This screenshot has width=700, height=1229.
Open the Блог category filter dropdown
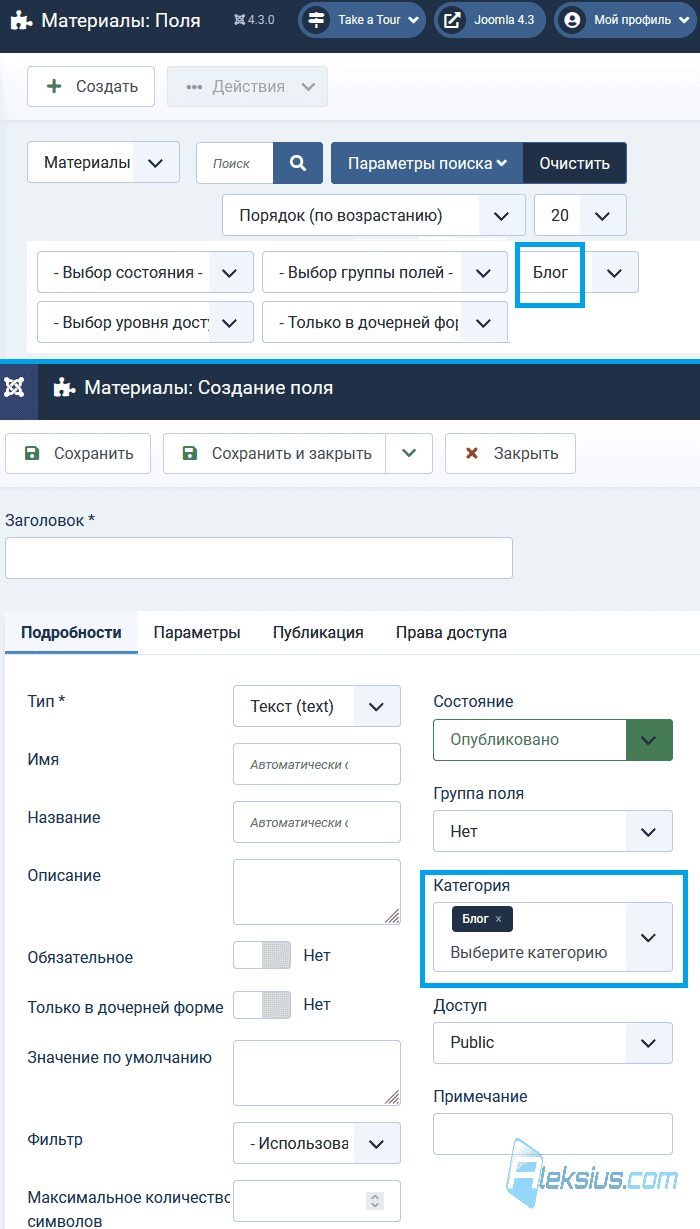[577, 272]
